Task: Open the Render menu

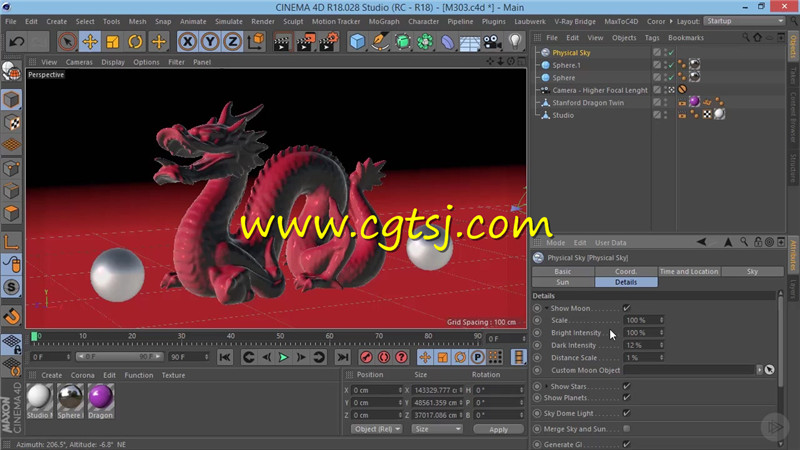Action: [x=263, y=21]
